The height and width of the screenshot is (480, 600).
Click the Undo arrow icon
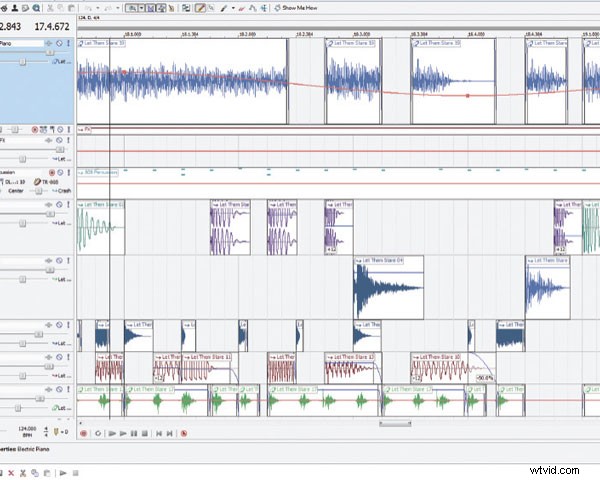[x=88, y=8]
